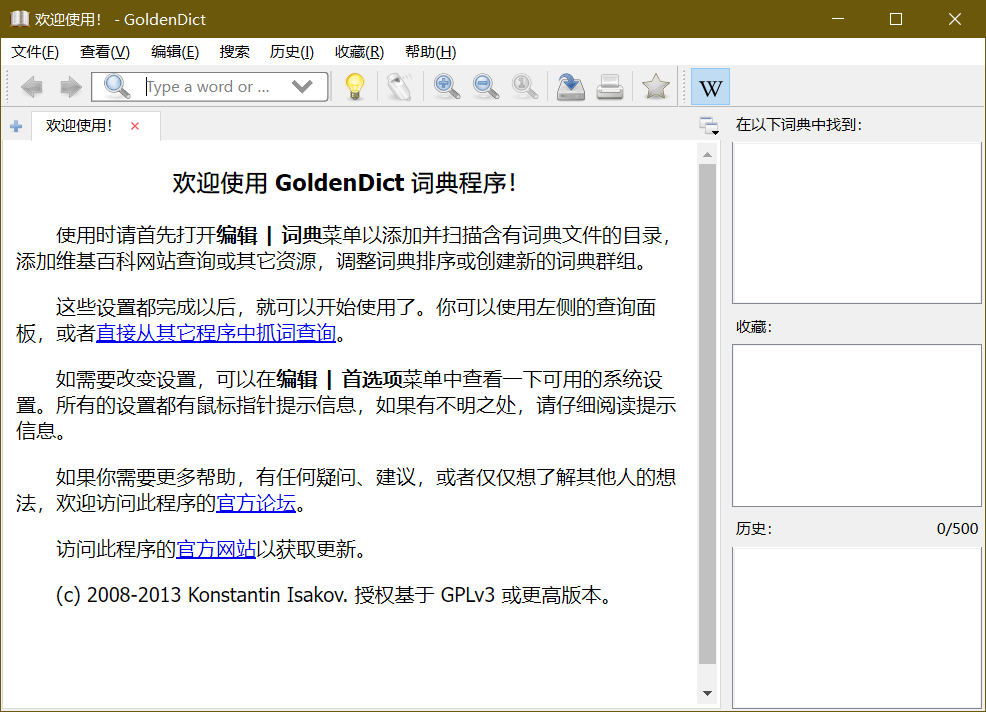
Task: Click the back navigation arrow icon
Action: tap(31, 86)
